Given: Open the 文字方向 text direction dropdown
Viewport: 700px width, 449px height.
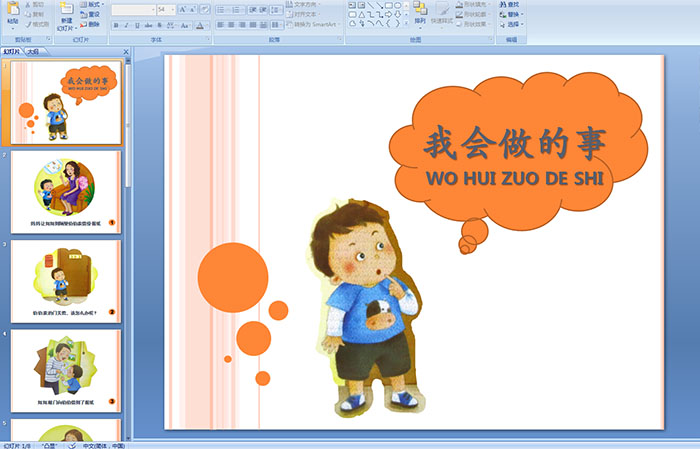Looking at the screenshot, I should 304,4.
